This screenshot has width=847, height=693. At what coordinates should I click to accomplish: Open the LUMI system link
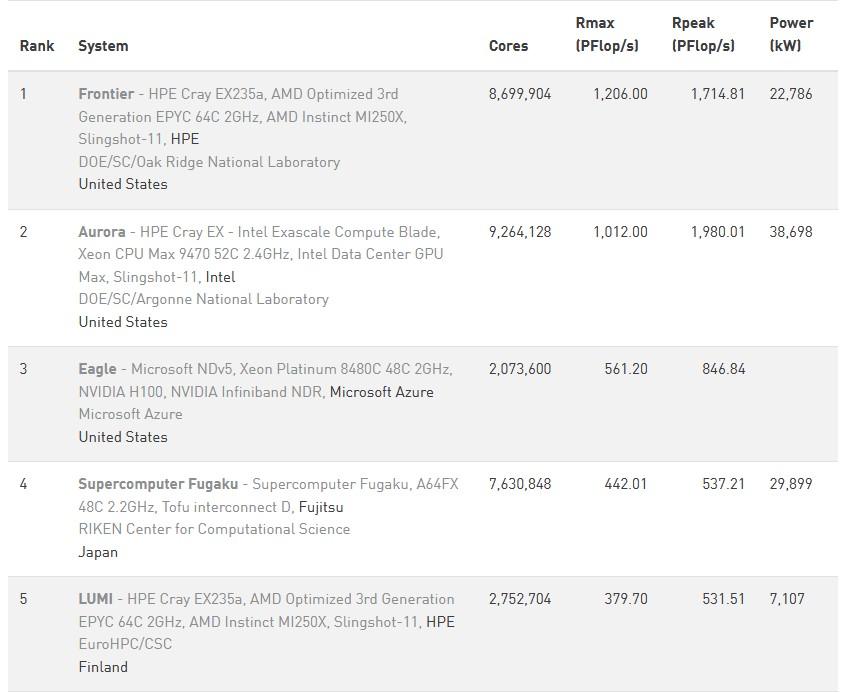coord(96,599)
